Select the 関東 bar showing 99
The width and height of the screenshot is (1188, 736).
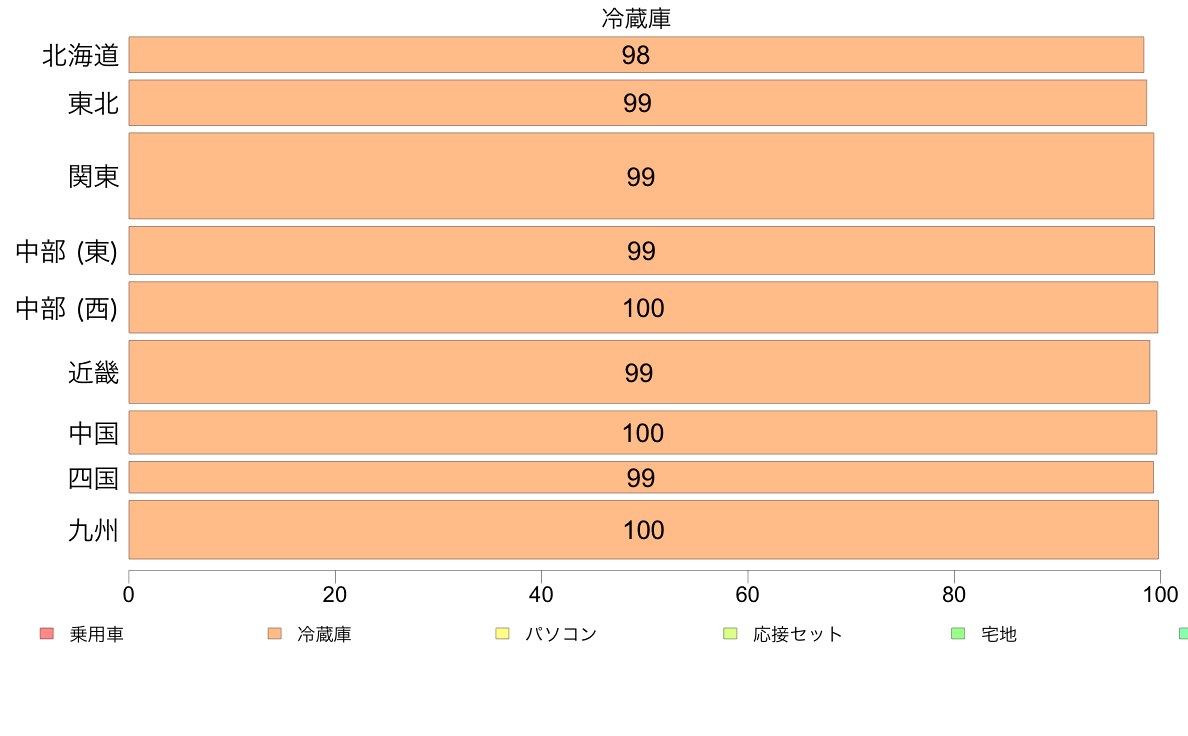coord(641,176)
